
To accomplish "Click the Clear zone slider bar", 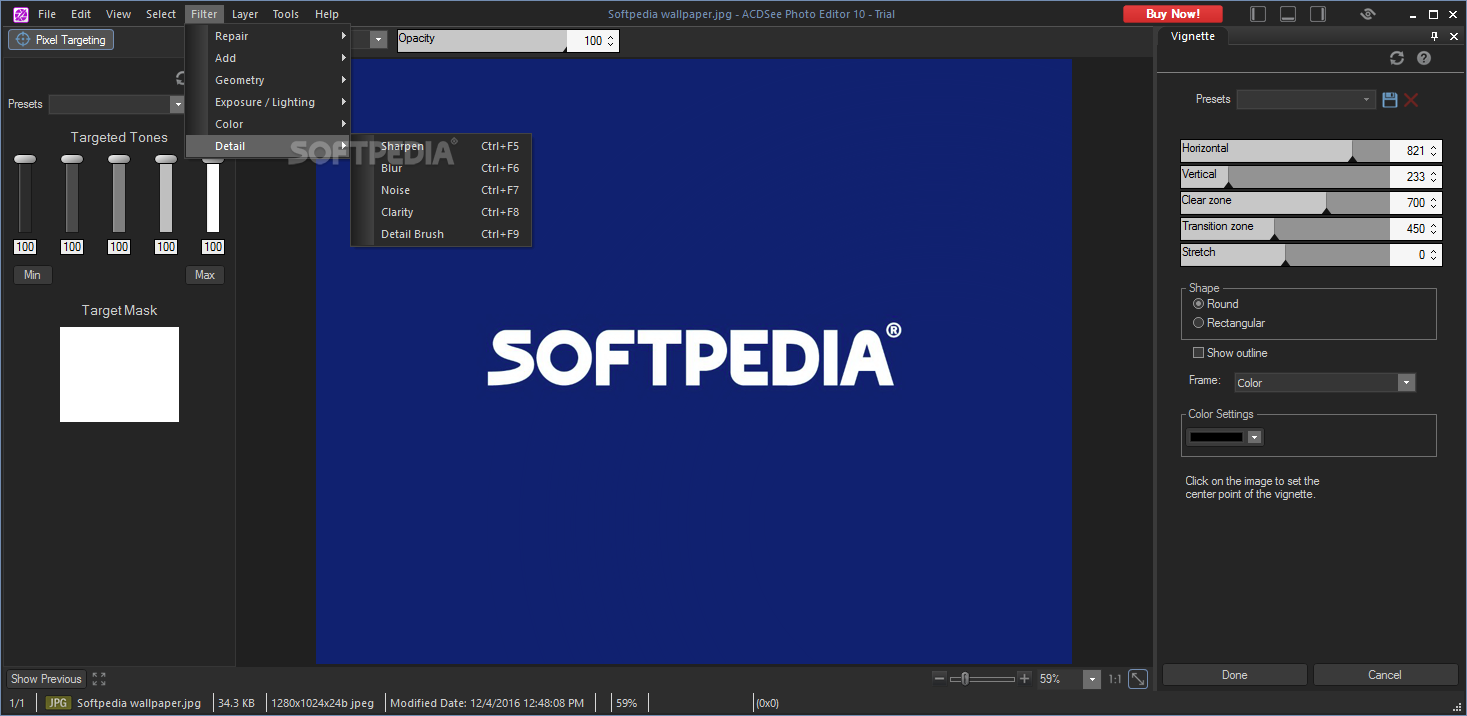I will 1285,203.
